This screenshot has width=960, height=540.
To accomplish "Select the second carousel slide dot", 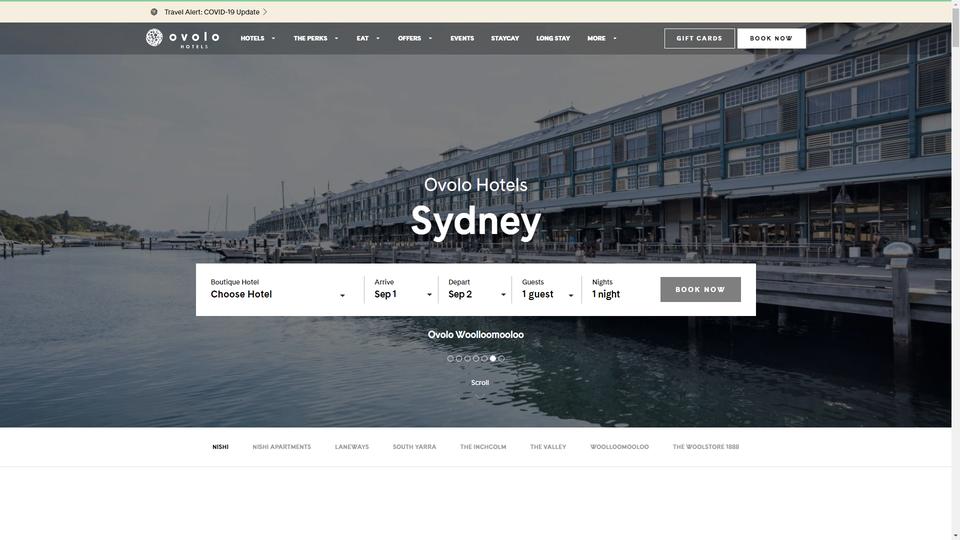I will [459, 359].
